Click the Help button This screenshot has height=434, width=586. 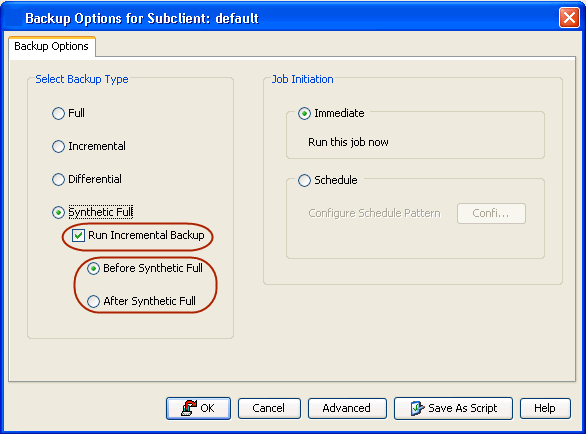pos(545,408)
